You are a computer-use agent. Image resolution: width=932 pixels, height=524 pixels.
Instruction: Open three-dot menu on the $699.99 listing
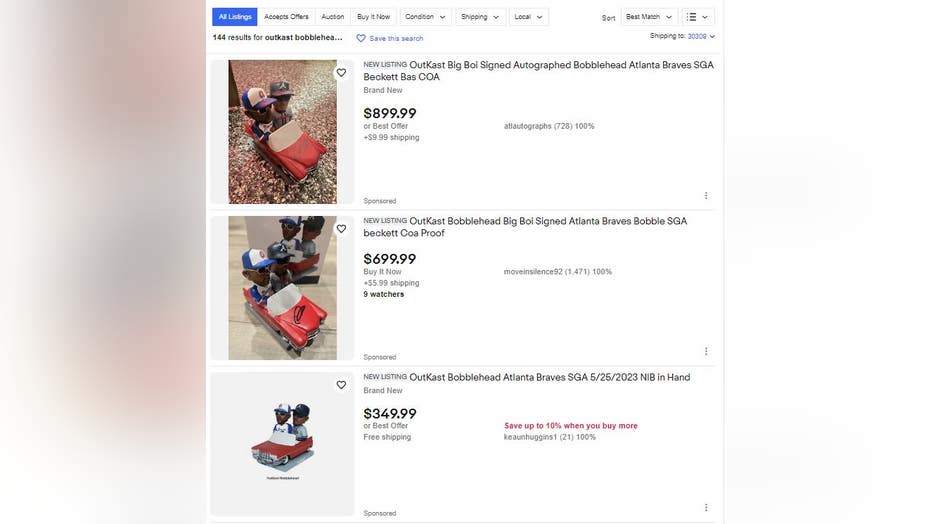pos(706,351)
